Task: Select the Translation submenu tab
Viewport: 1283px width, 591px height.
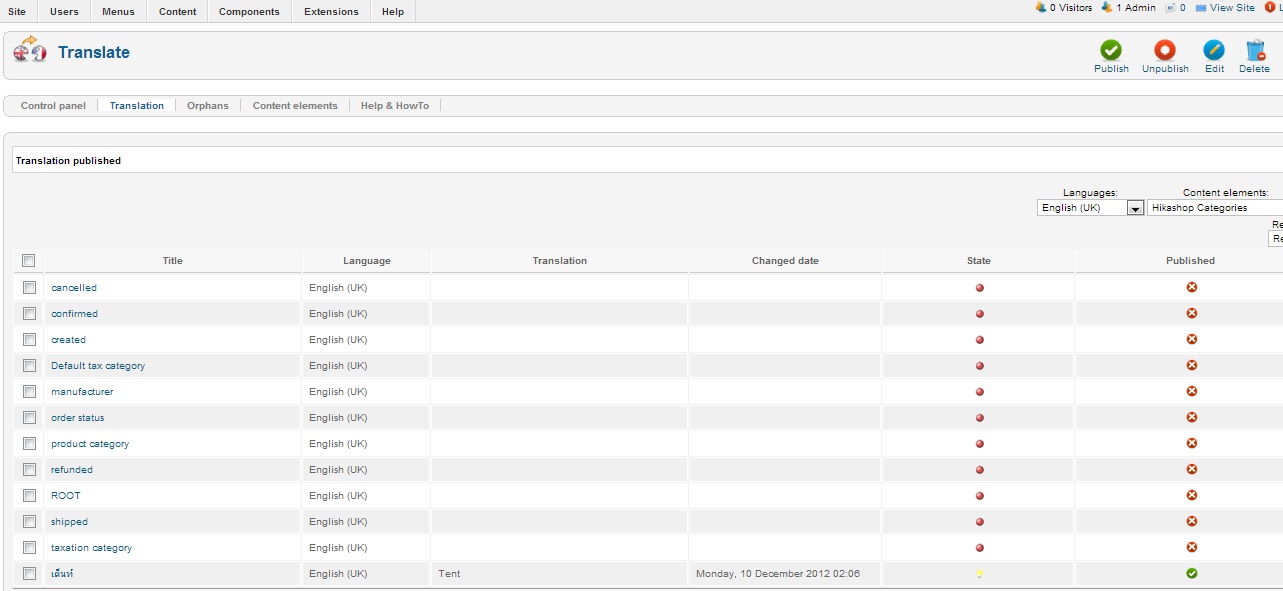Action: coord(137,105)
